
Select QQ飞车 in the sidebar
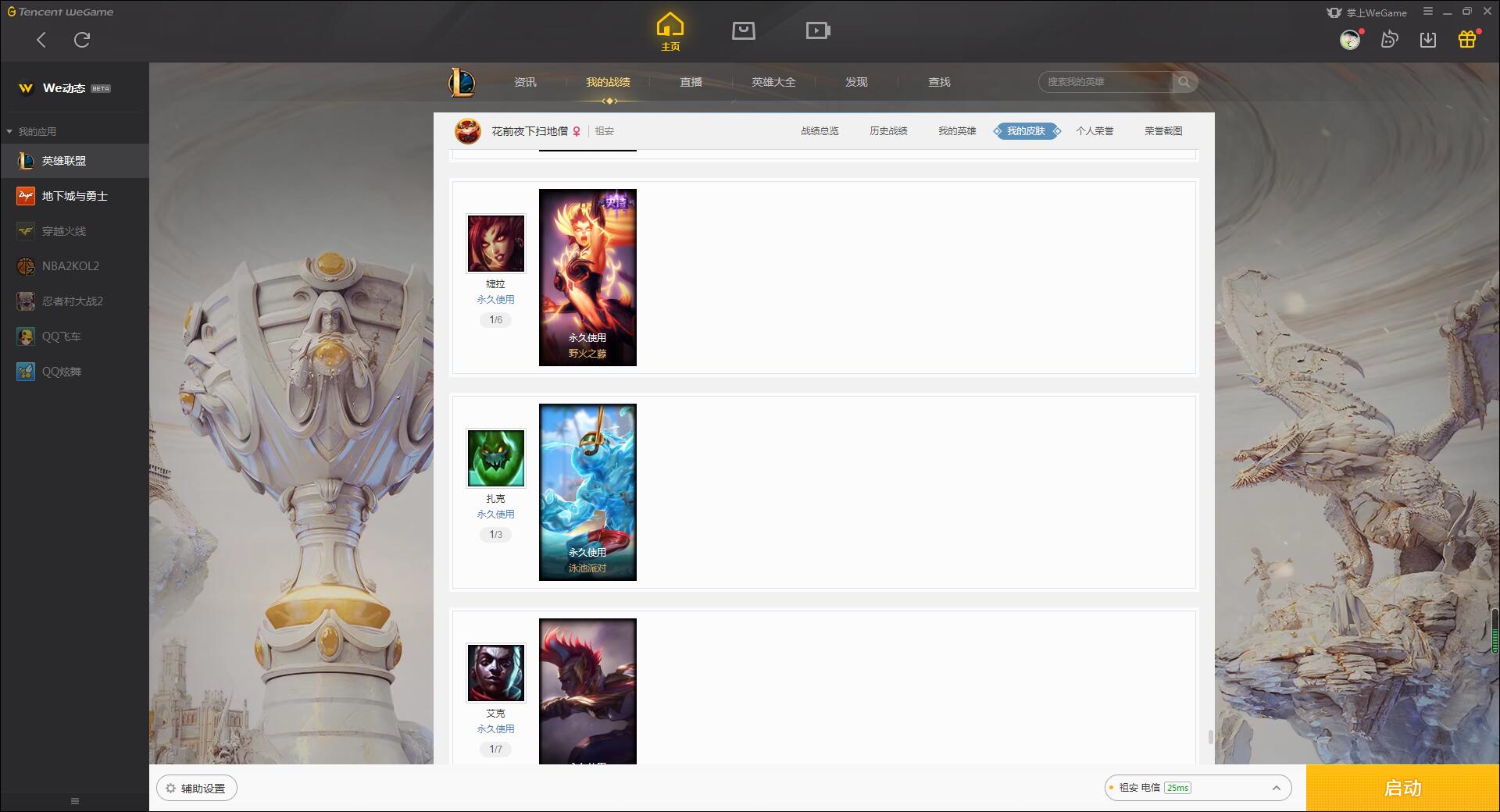[x=74, y=337]
